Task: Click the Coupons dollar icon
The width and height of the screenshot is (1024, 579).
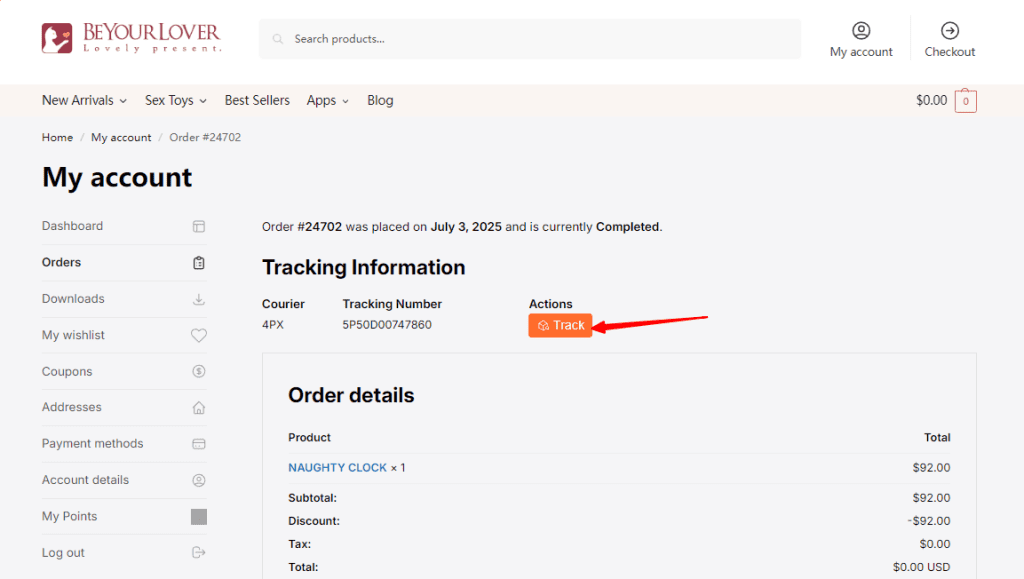Action: click(x=198, y=372)
